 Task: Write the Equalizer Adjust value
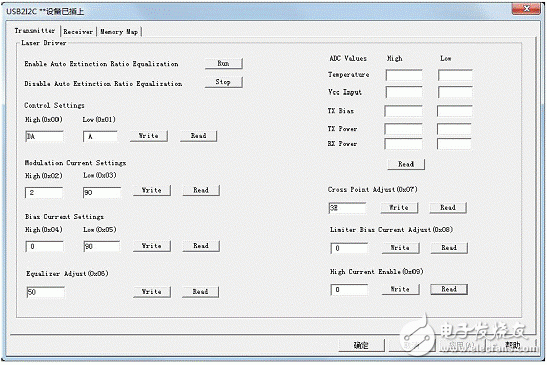[152, 292]
